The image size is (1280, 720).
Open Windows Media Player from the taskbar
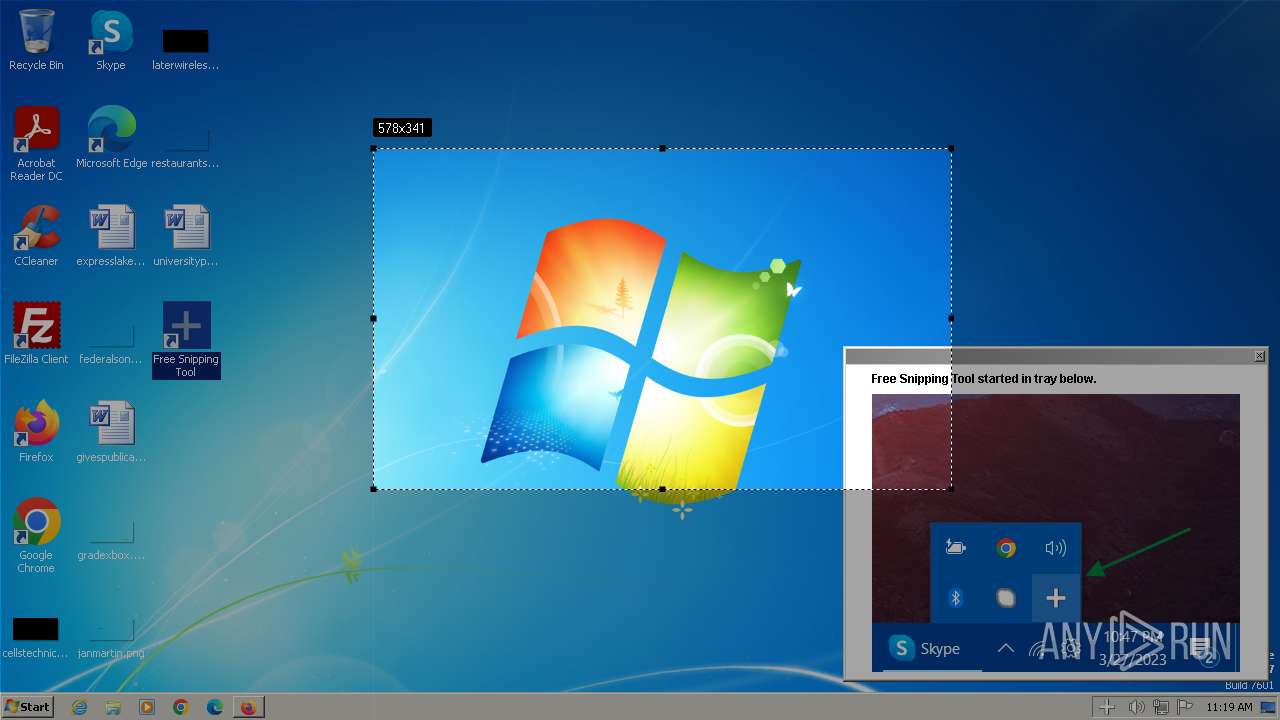tap(147, 707)
